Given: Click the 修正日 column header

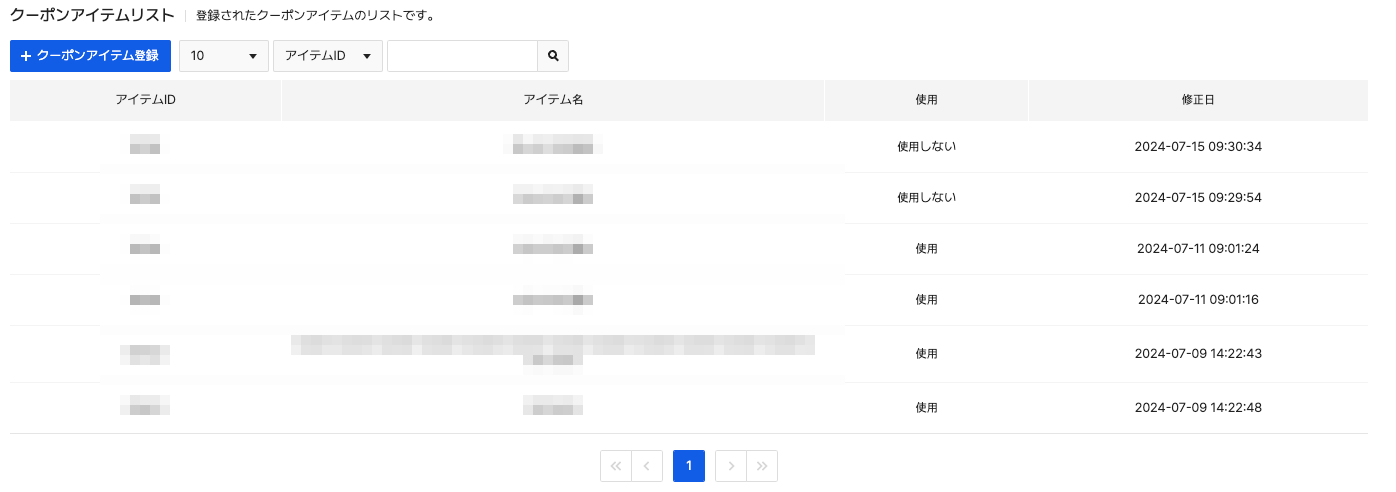Looking at the screenshot, I should [1198, 100].
